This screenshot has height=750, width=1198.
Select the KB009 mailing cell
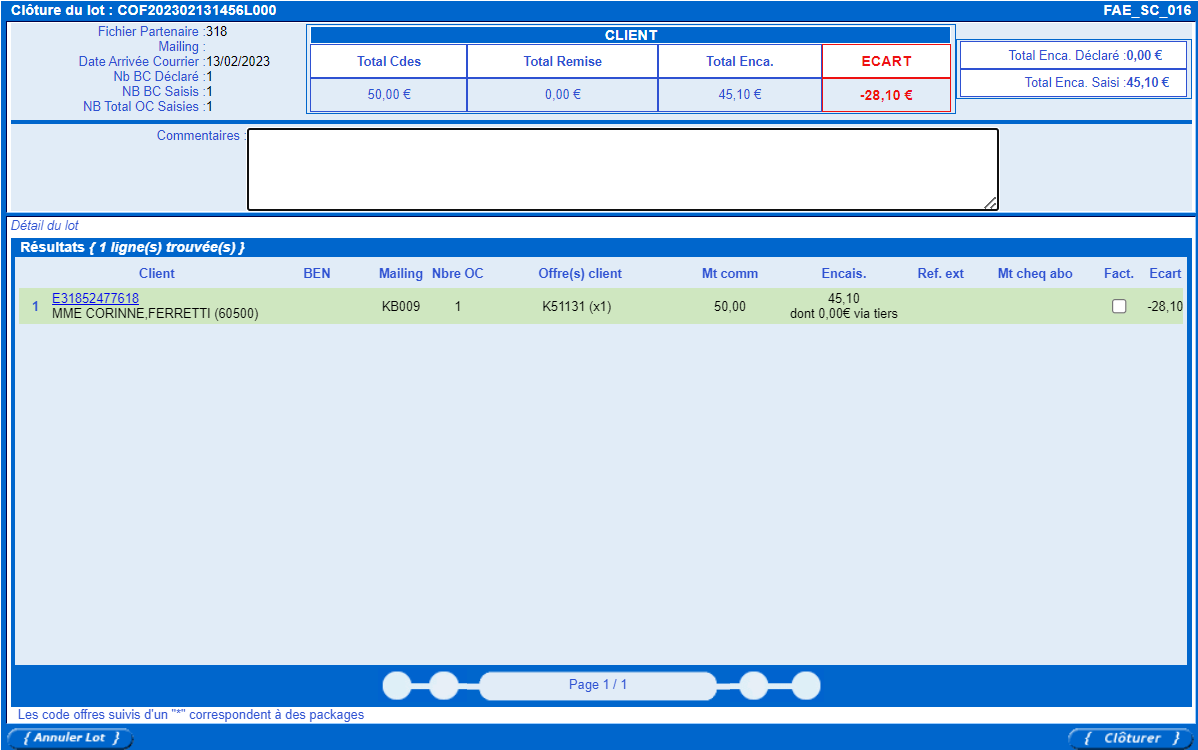point(400,306)
